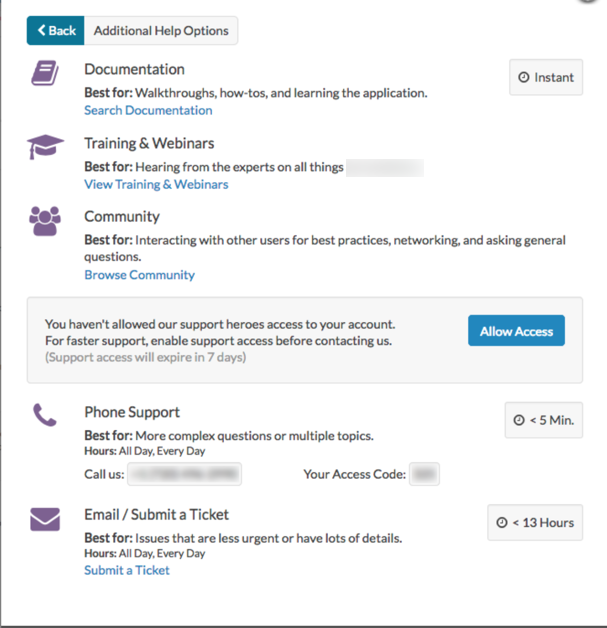Click the clock icon in the Instant badge
This screenshot has width=607, height=628.
click(524, 78)
